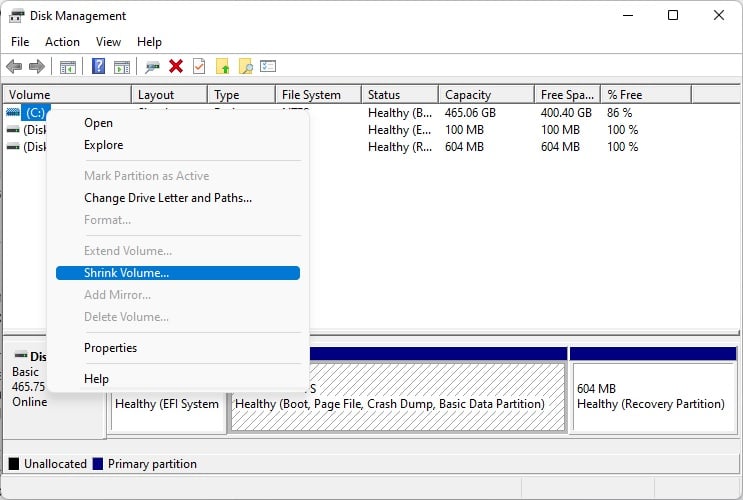Click the C: volume drive icon

pos(13,112)
